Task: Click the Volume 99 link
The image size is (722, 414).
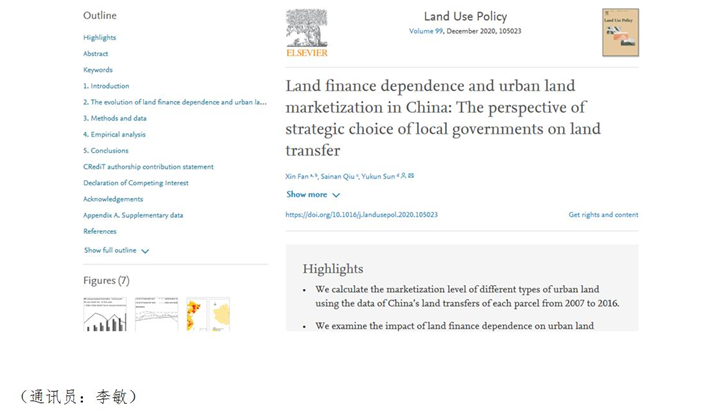Action: 429,31
